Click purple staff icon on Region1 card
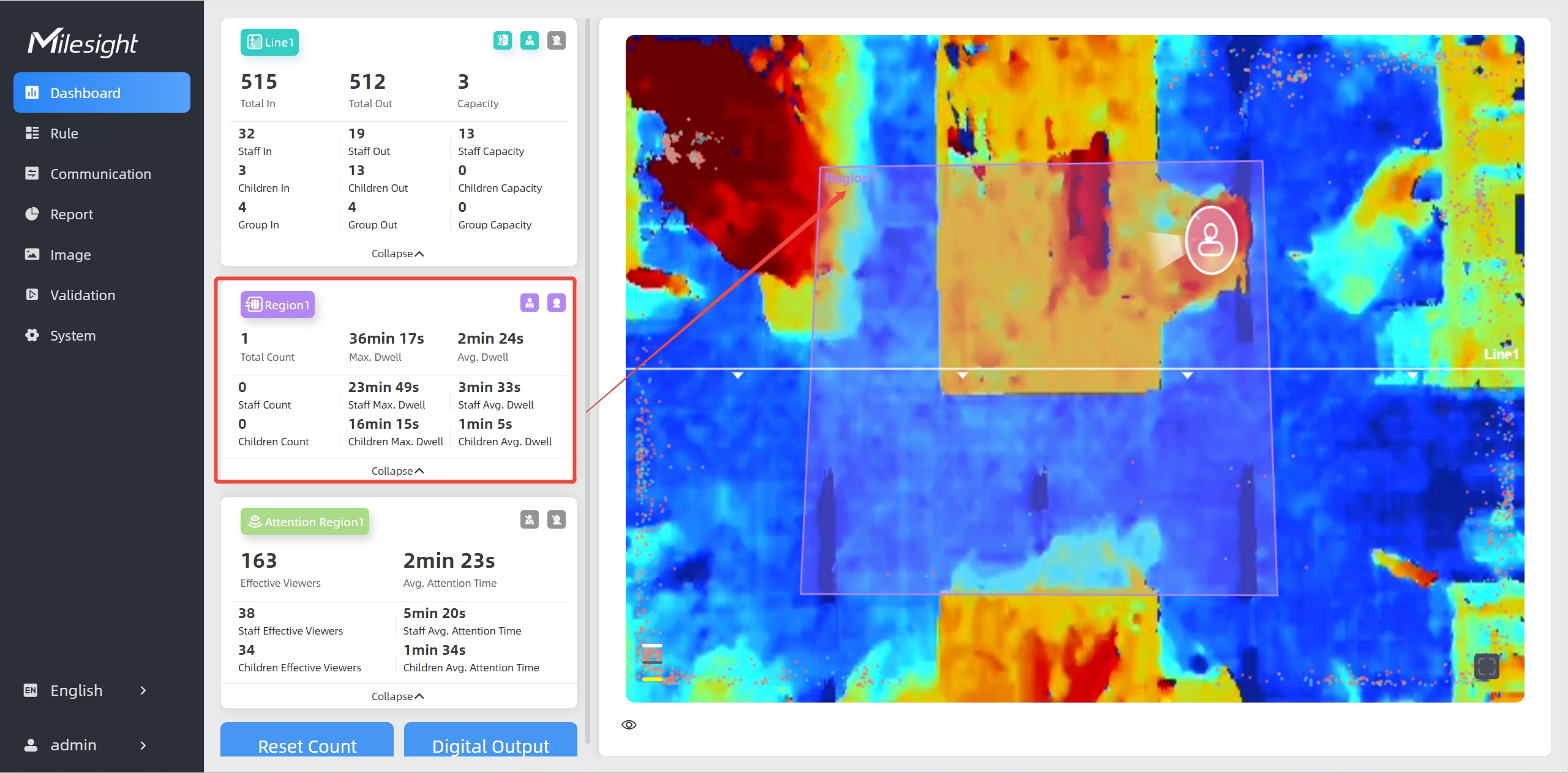Viewport: 1568px width, 773px height. click(x=529, y=303)
